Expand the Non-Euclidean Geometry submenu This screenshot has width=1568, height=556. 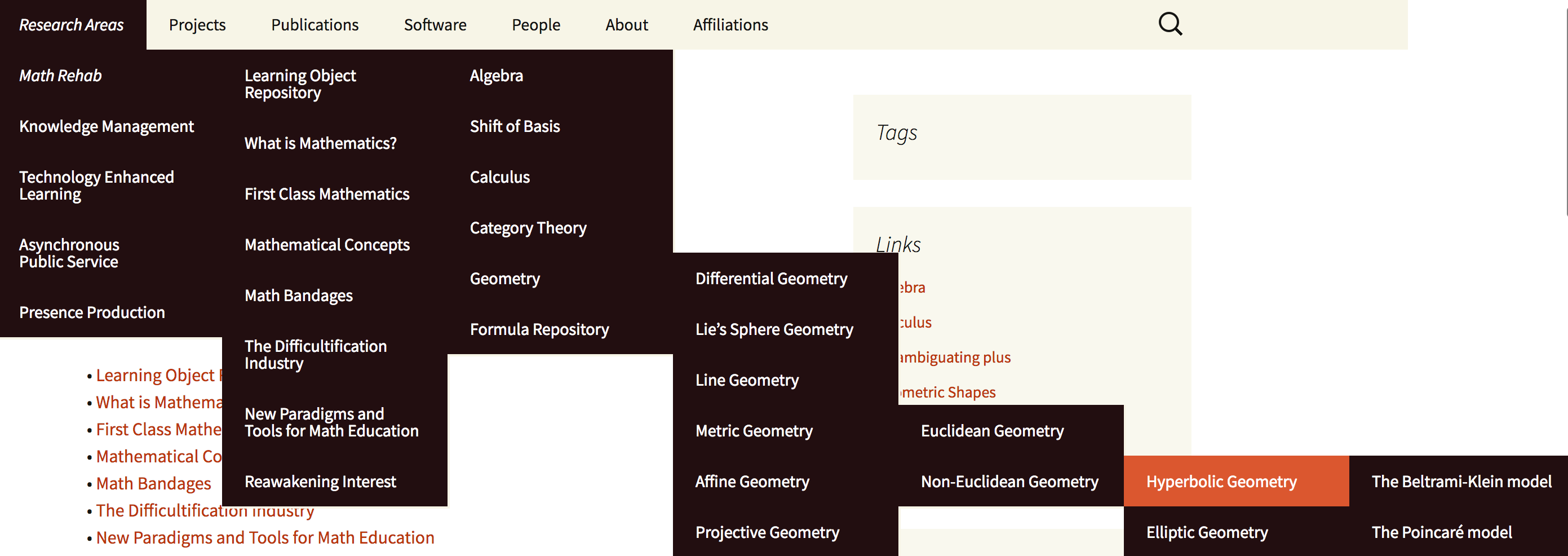[x=1009, y=481]
